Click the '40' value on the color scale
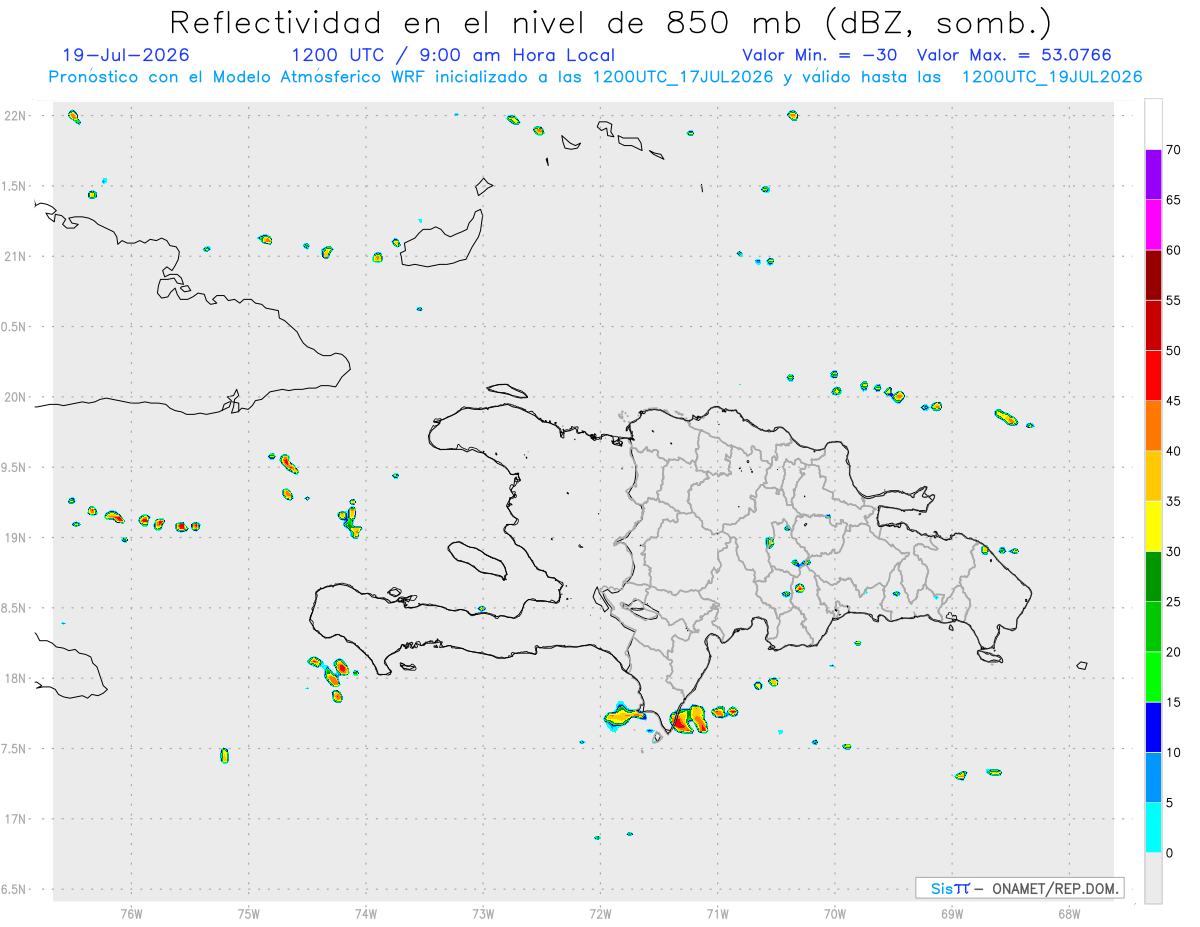The width and height of the screenshot is (1200, 927). pos(1174,451)
